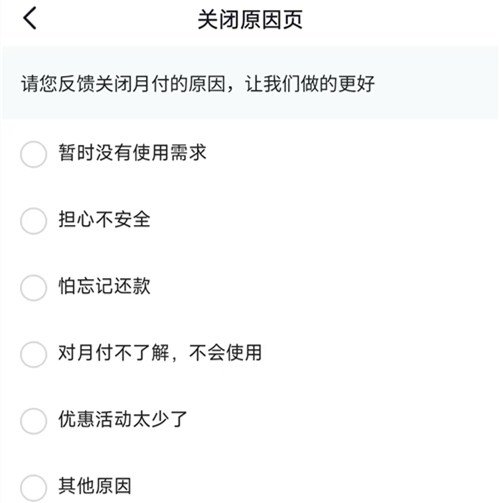Pick the 对月付不了解，不会使用 radio circle
The height and width of the screenshot is (503, 499).
pyautogui.click(x=33, y=354)
